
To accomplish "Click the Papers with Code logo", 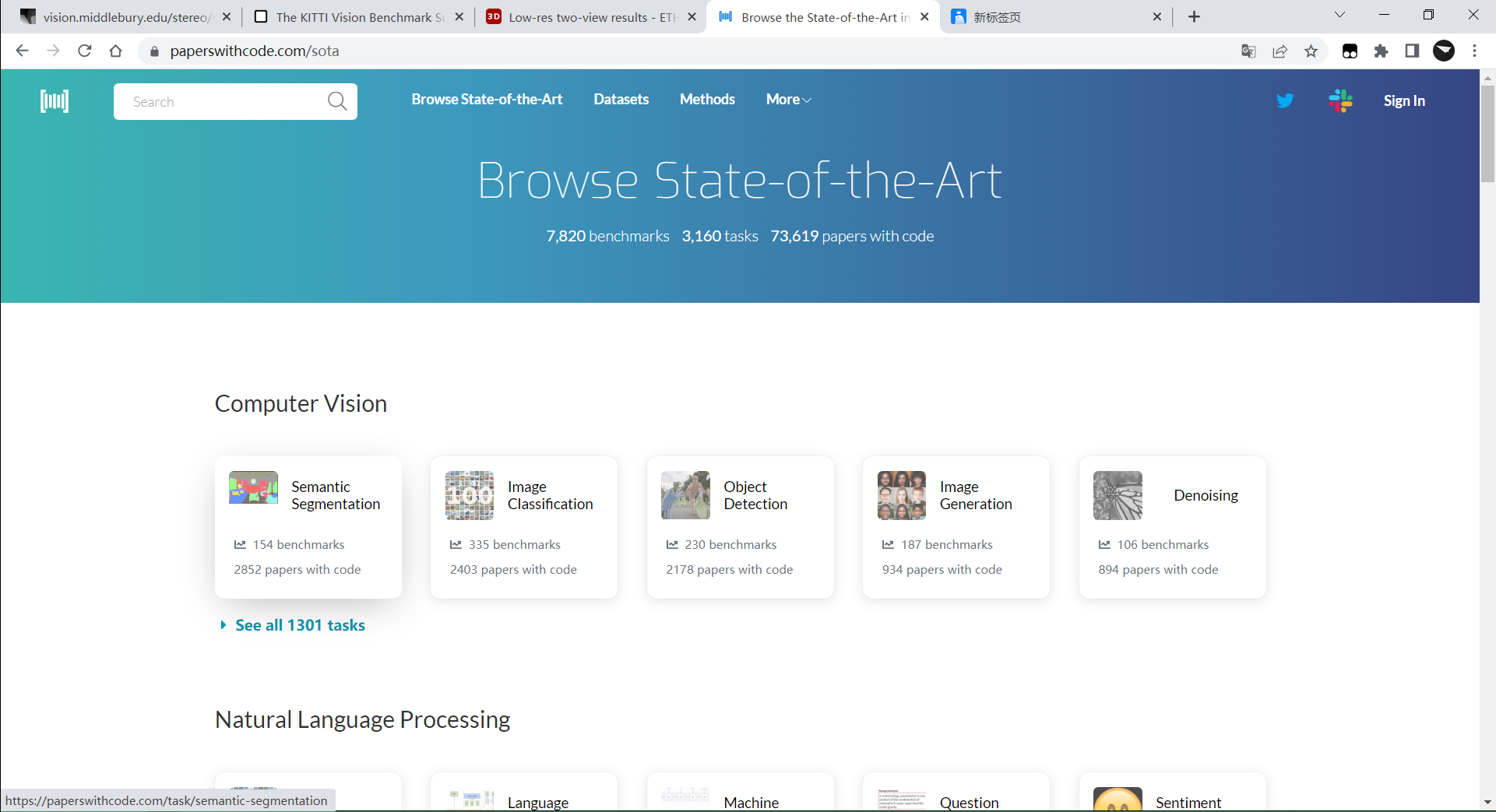I will 55,100.
